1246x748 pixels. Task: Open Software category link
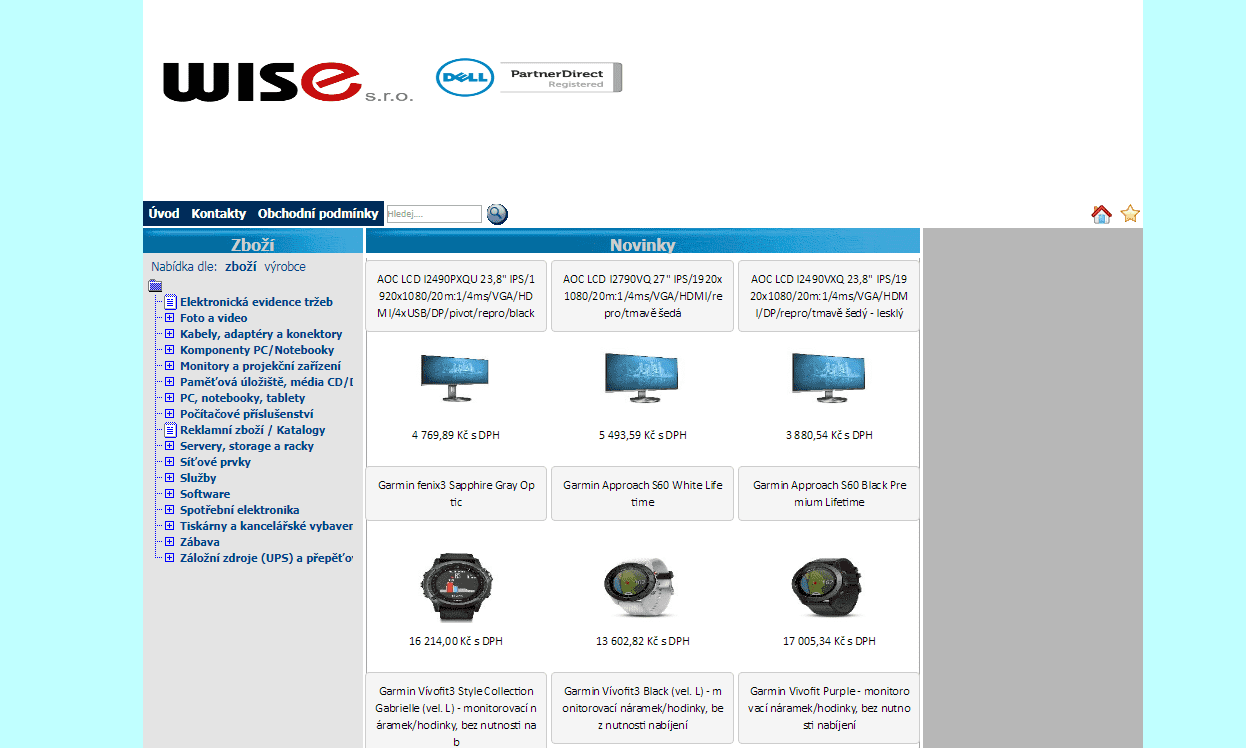(205, 494)
